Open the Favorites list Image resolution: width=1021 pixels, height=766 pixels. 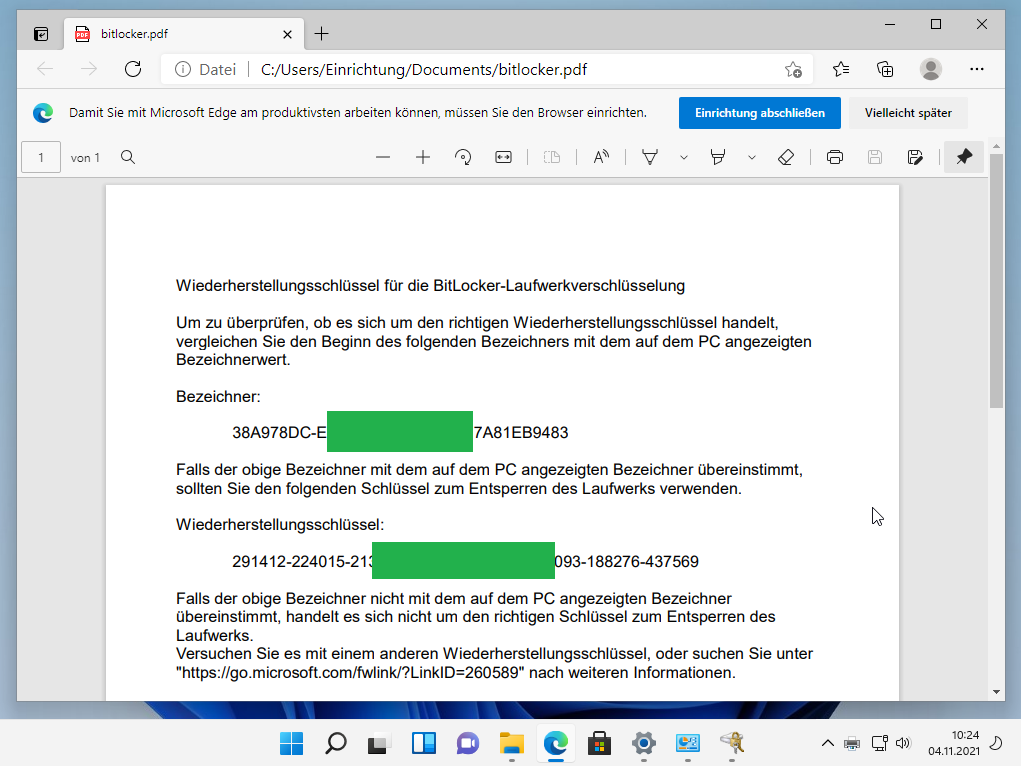(x=841, y=69)
